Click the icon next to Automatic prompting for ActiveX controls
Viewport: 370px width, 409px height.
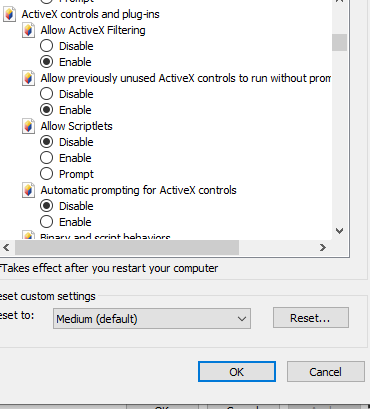click(x=28, y=190)
